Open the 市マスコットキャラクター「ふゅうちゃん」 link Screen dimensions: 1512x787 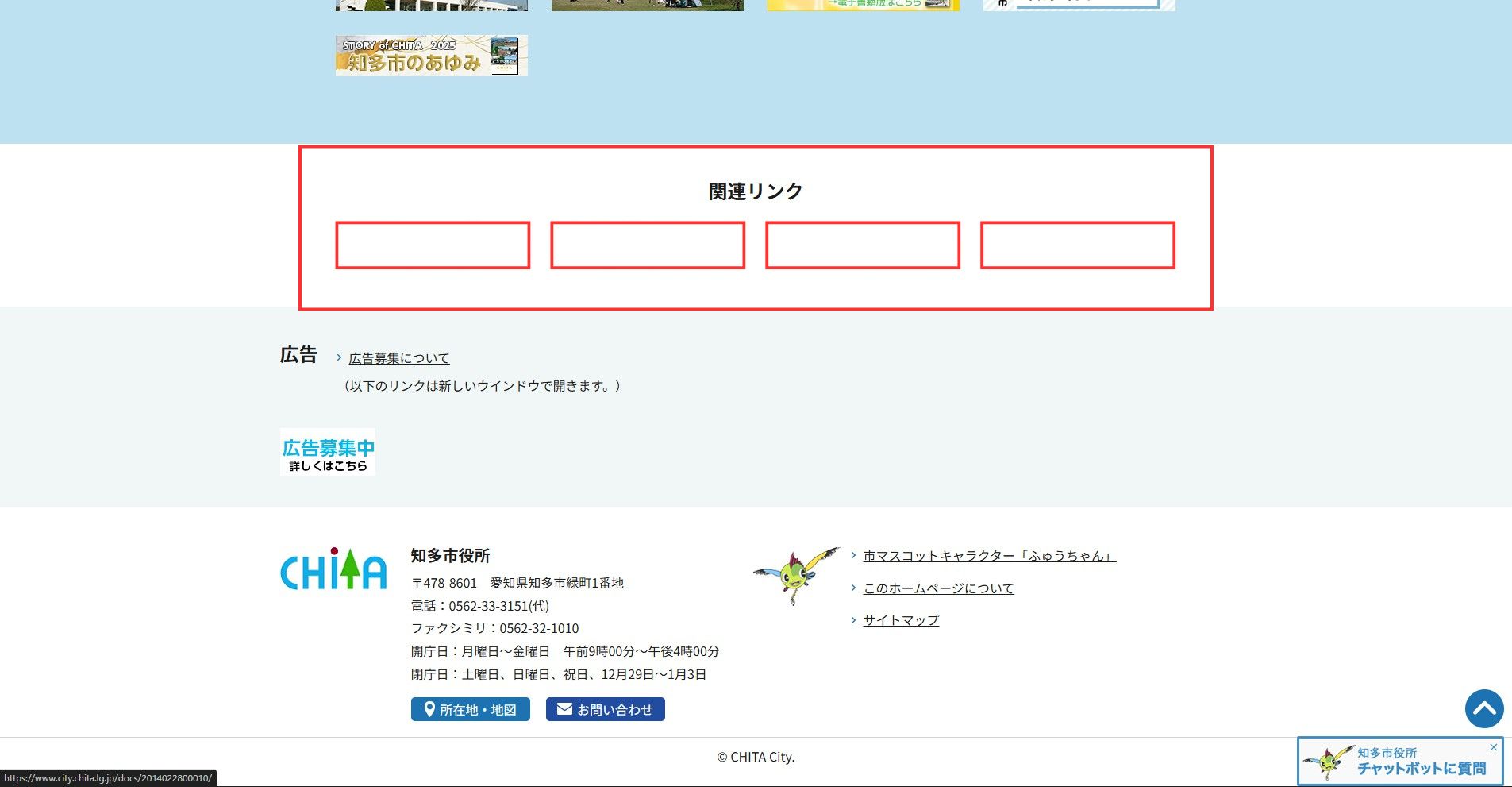990,556
